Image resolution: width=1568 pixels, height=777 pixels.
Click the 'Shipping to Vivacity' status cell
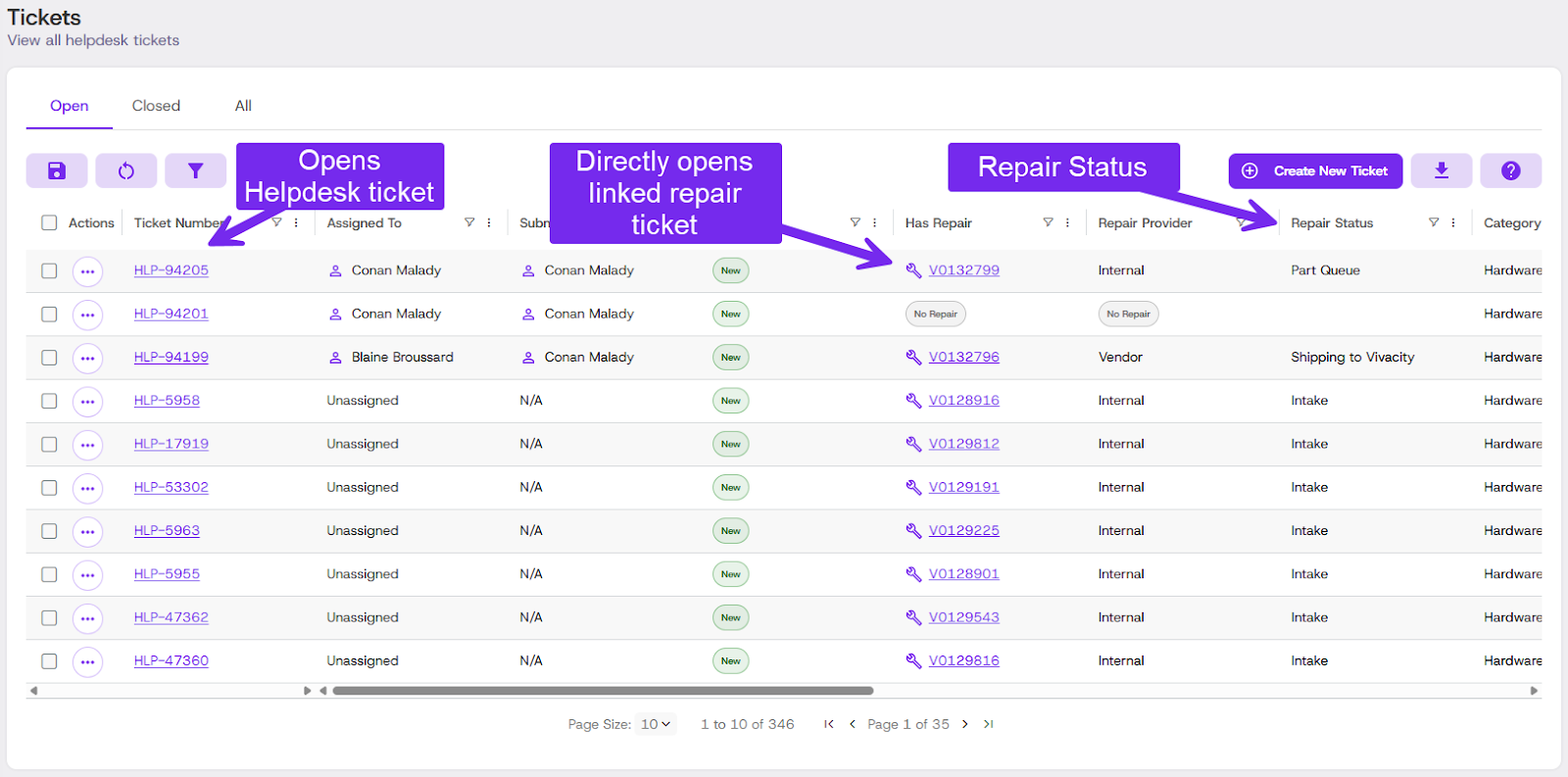point(1352,357)
